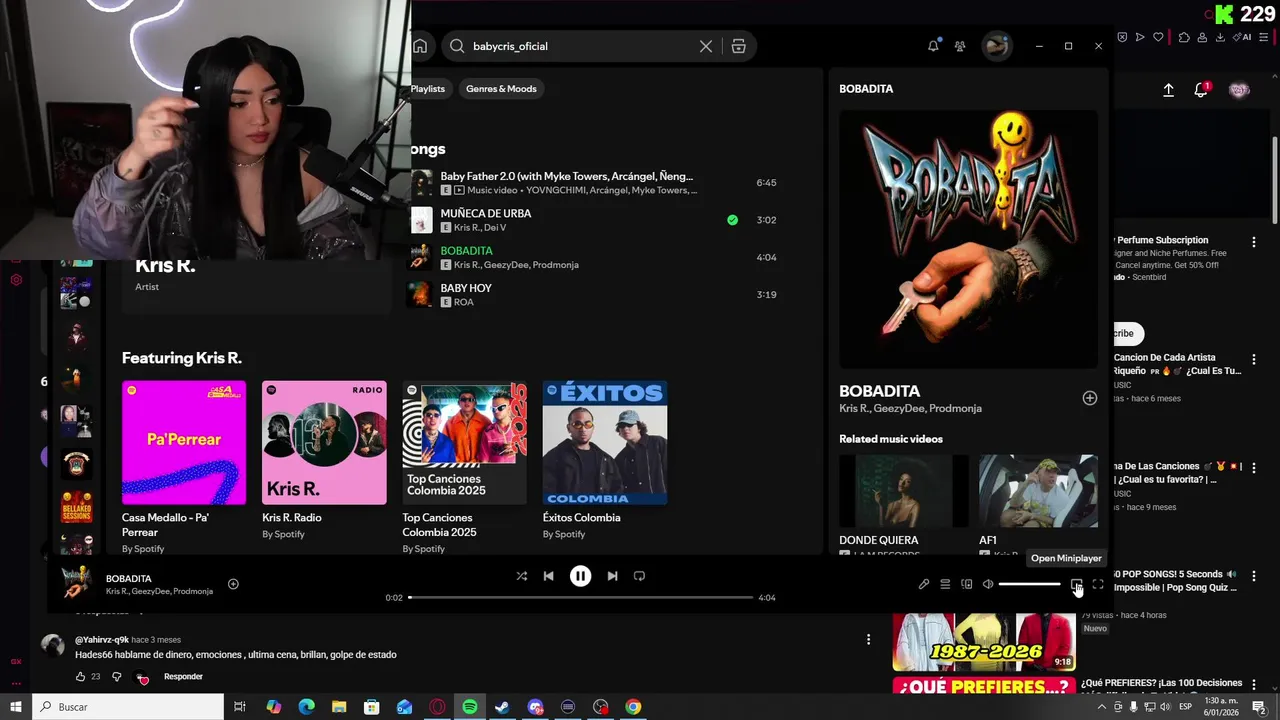Toggle shuffle in Spotify player

[521, 576]
